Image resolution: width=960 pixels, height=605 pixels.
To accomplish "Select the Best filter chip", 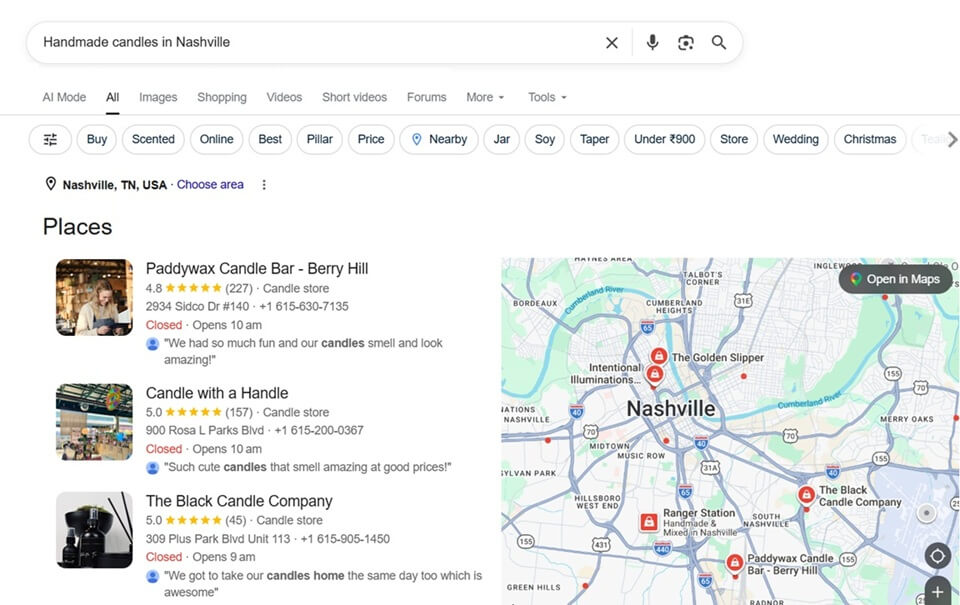I will [270, 140].
